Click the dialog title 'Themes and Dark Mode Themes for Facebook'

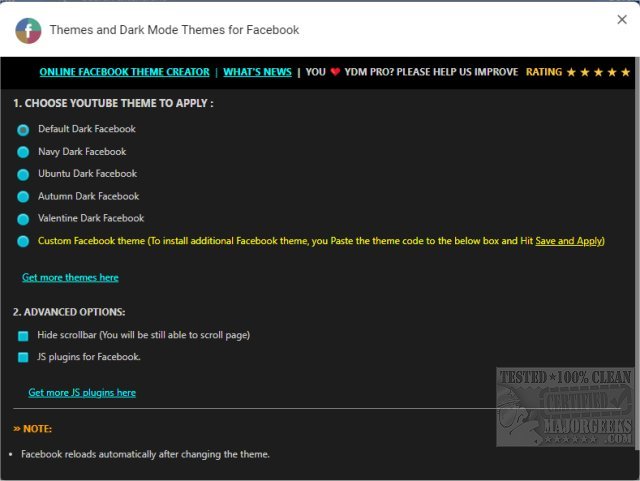pos(174,30)
